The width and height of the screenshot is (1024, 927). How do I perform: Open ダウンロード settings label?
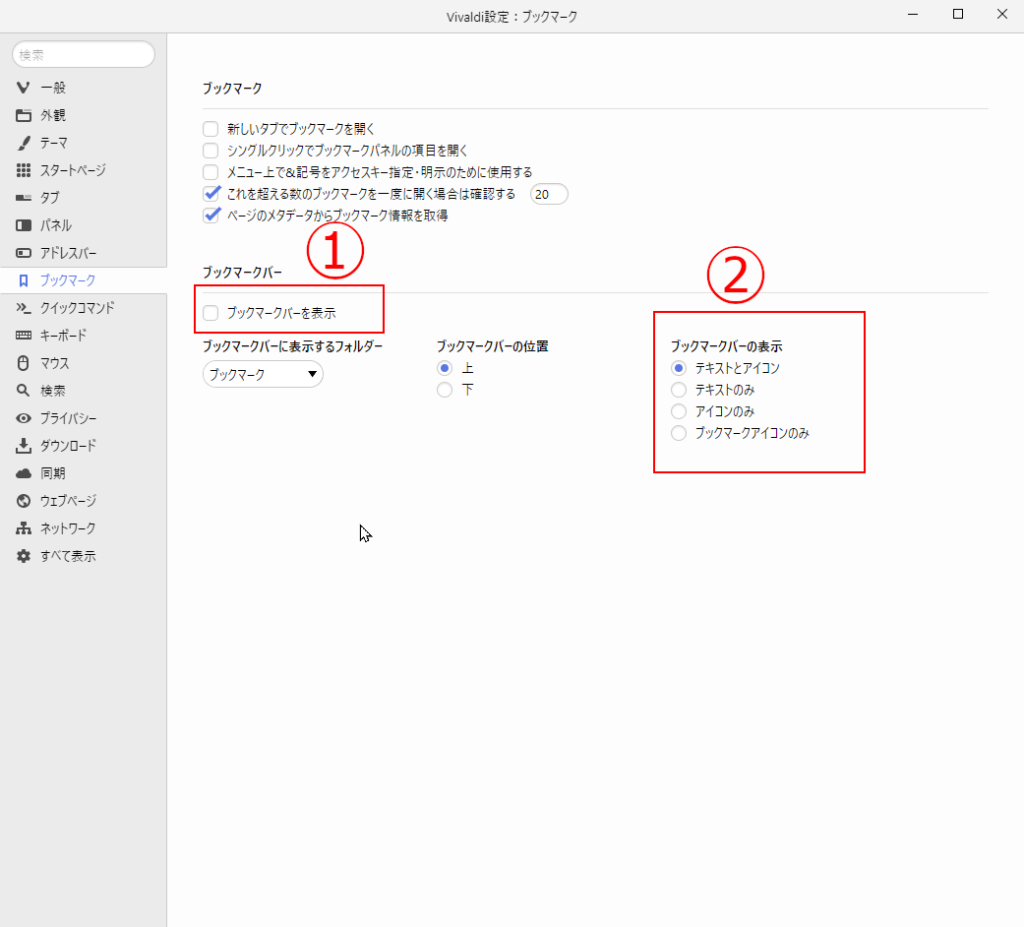click(x=69, y=446)
